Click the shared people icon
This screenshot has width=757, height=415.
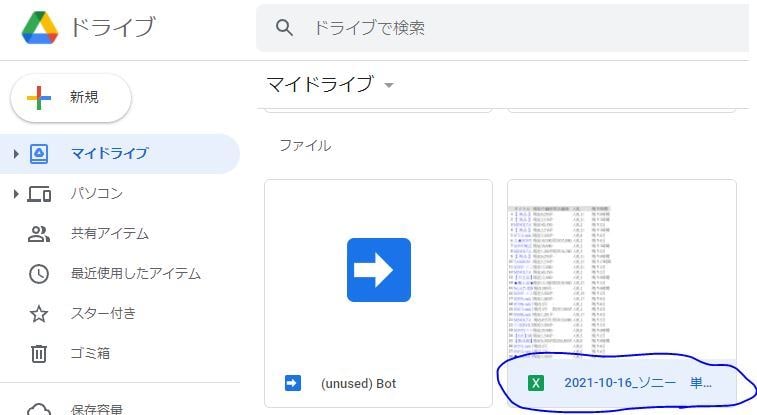pos(39,234)
